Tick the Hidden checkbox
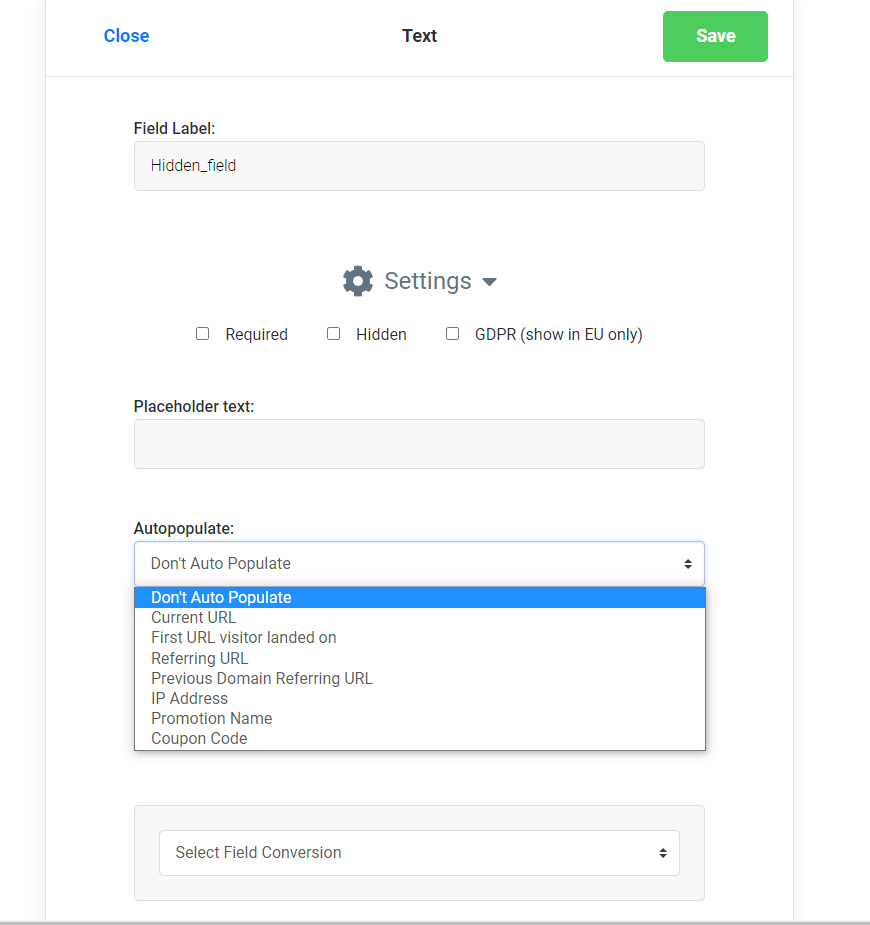Viewport: 870px width, 925px height. pyautogui.click(x=334, y=334)
